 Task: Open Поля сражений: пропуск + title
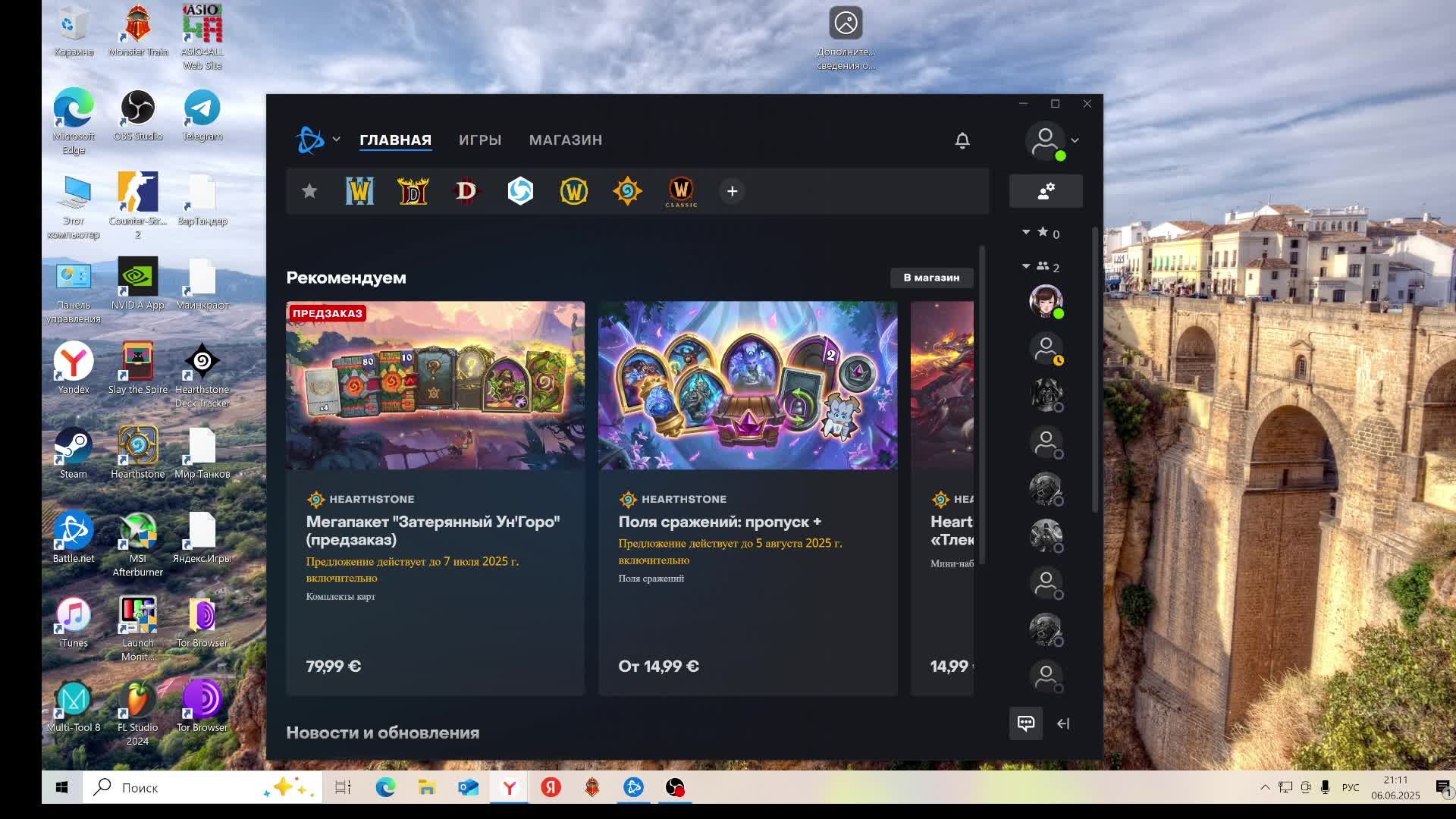(720, 522)
